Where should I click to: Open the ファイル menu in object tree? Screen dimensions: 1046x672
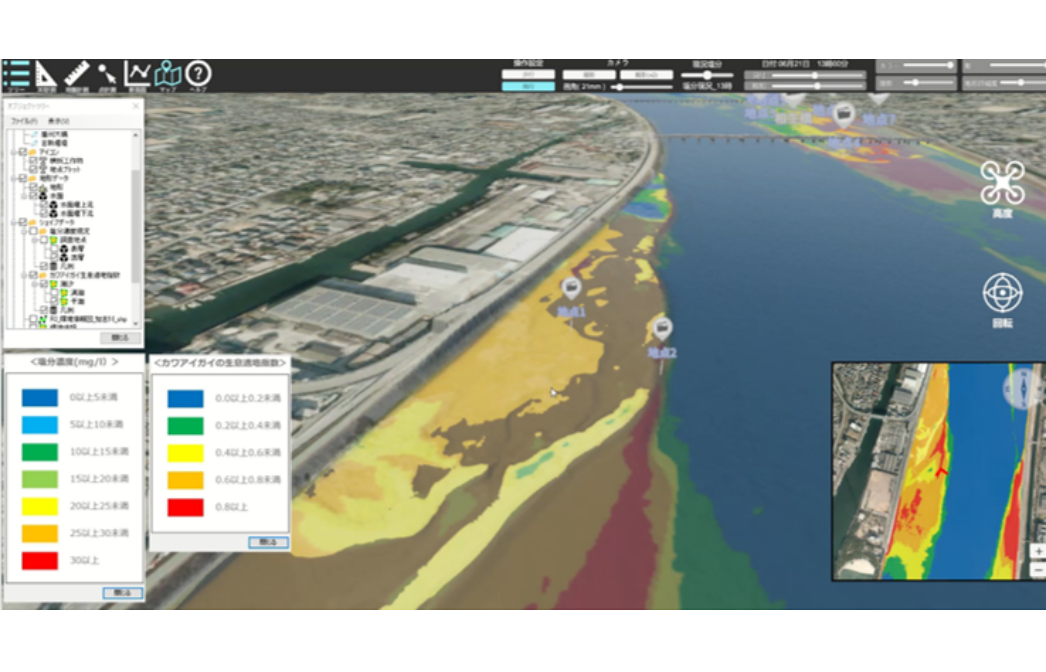click(22, 120)
